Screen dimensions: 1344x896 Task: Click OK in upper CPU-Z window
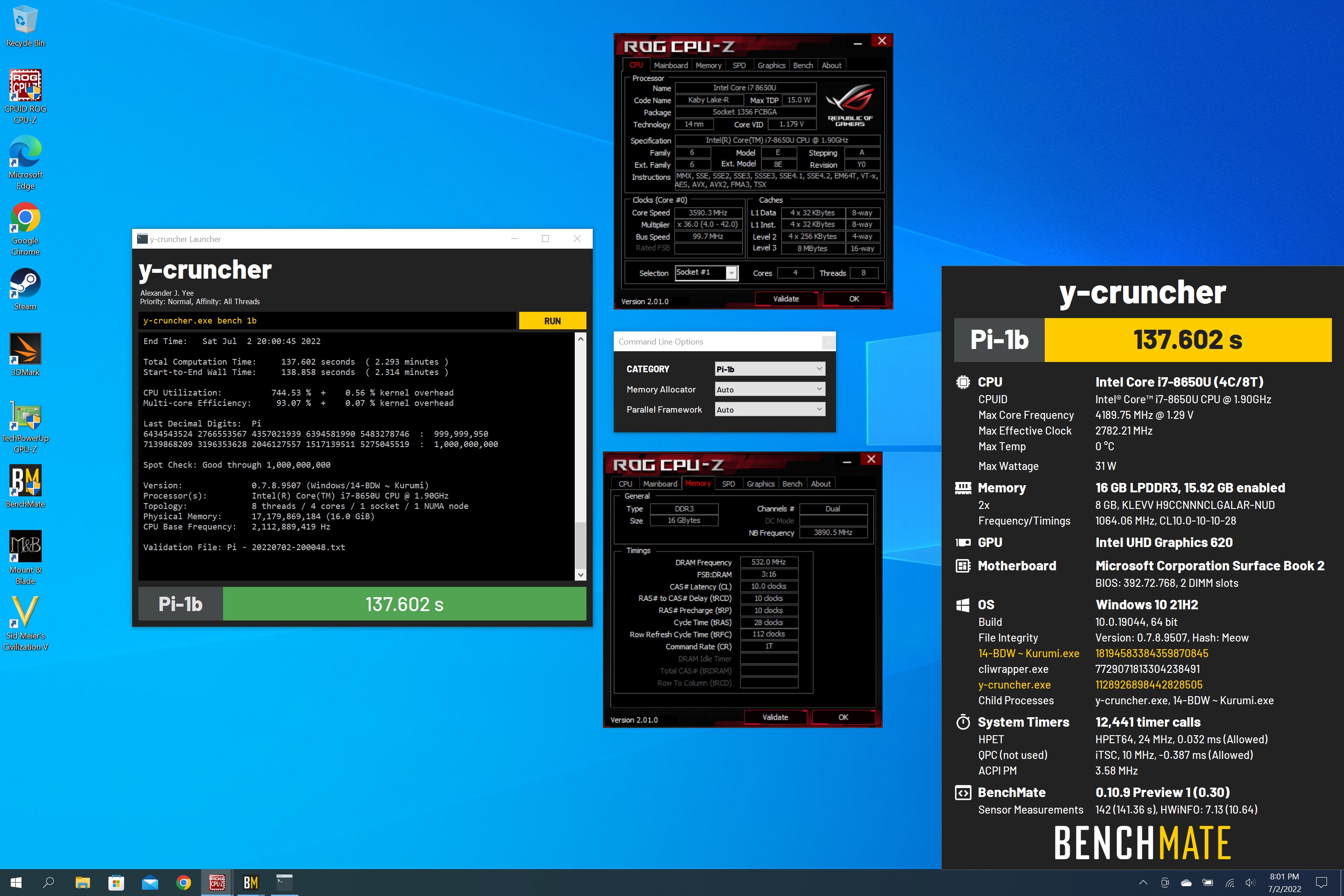click(854, 299)
